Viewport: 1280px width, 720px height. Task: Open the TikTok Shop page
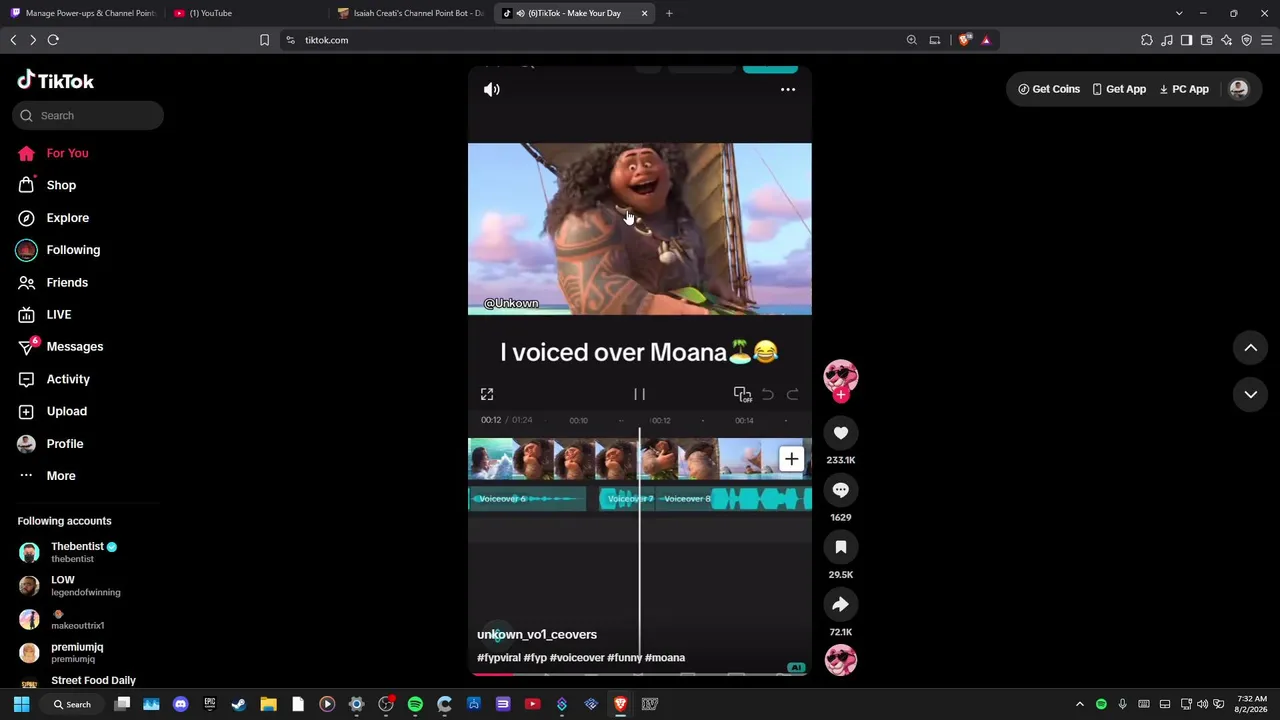click(x=61, y=185)
